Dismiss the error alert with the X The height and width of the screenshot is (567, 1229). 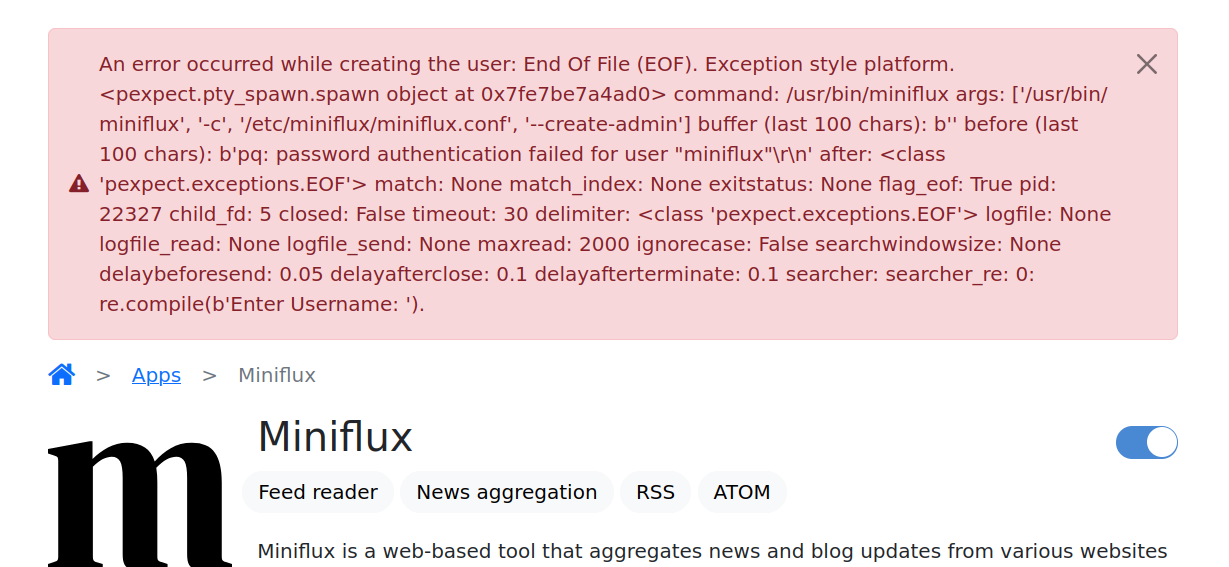click(1146, 64)
